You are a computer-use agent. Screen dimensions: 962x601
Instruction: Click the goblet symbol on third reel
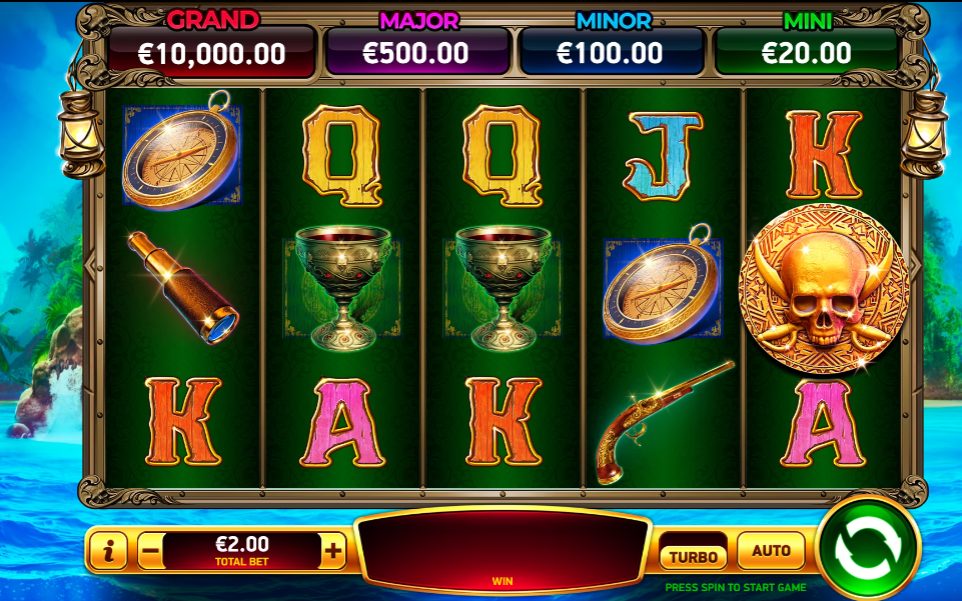(x=503, y=287)
